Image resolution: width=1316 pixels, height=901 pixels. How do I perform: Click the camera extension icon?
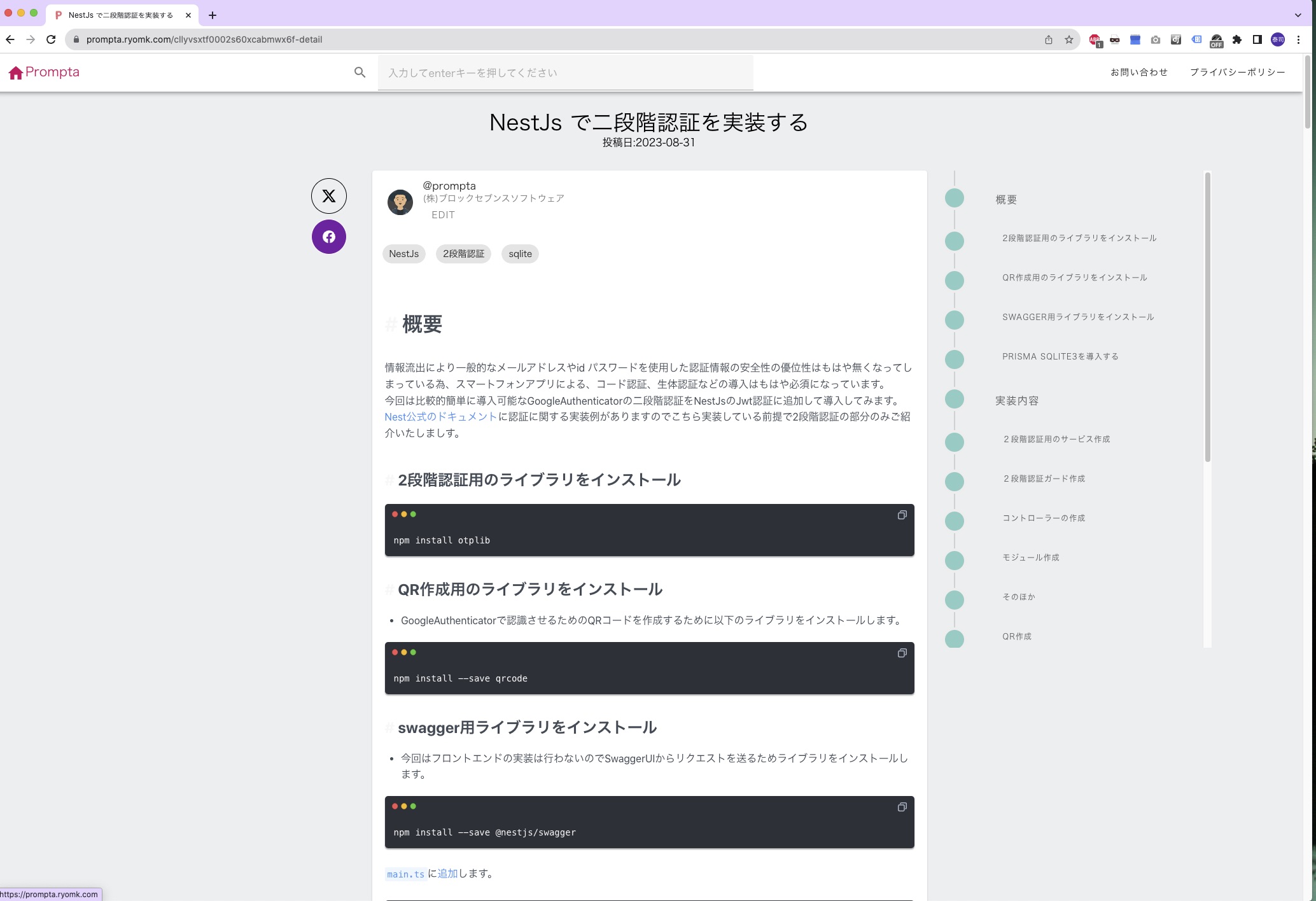[1156, 39]
